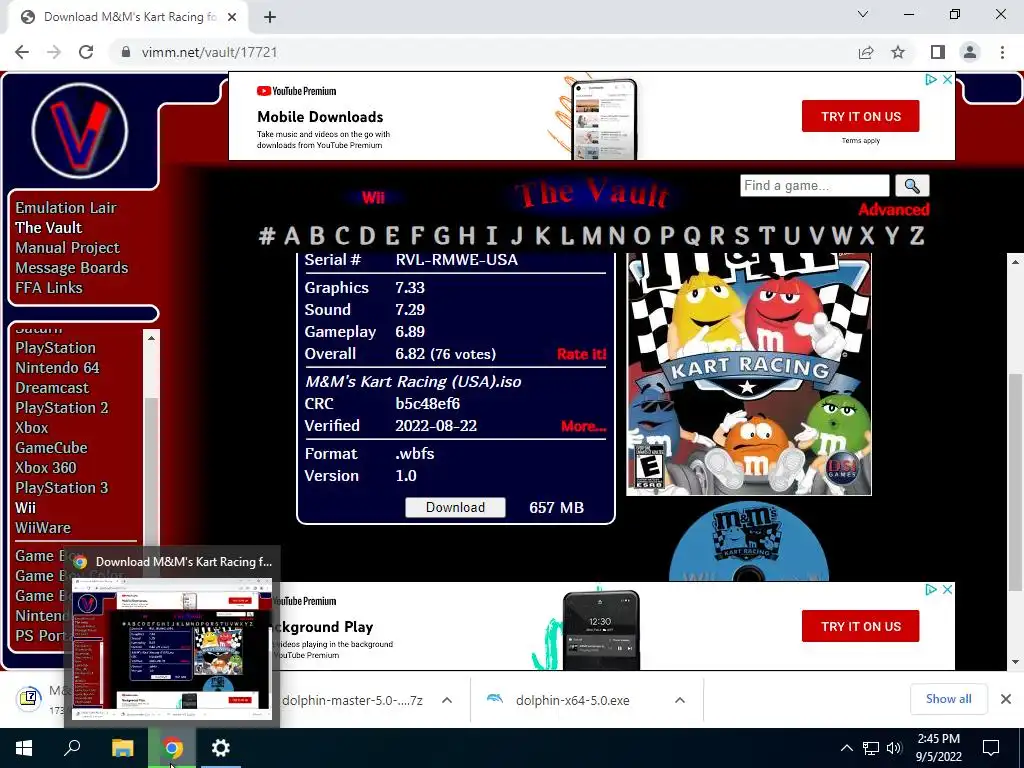This screenshot has height=768, width=1024.
Task: Click the browser Back arrow
Action: pyautogui.click(x=22, y=52)
